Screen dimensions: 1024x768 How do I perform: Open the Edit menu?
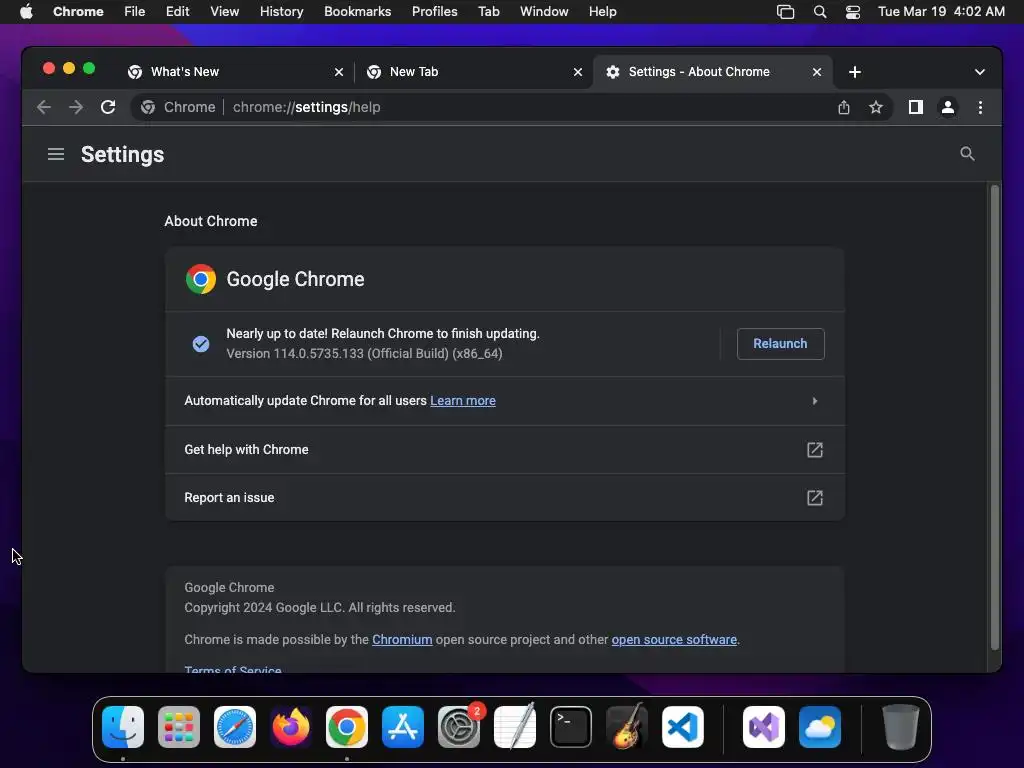177,12
